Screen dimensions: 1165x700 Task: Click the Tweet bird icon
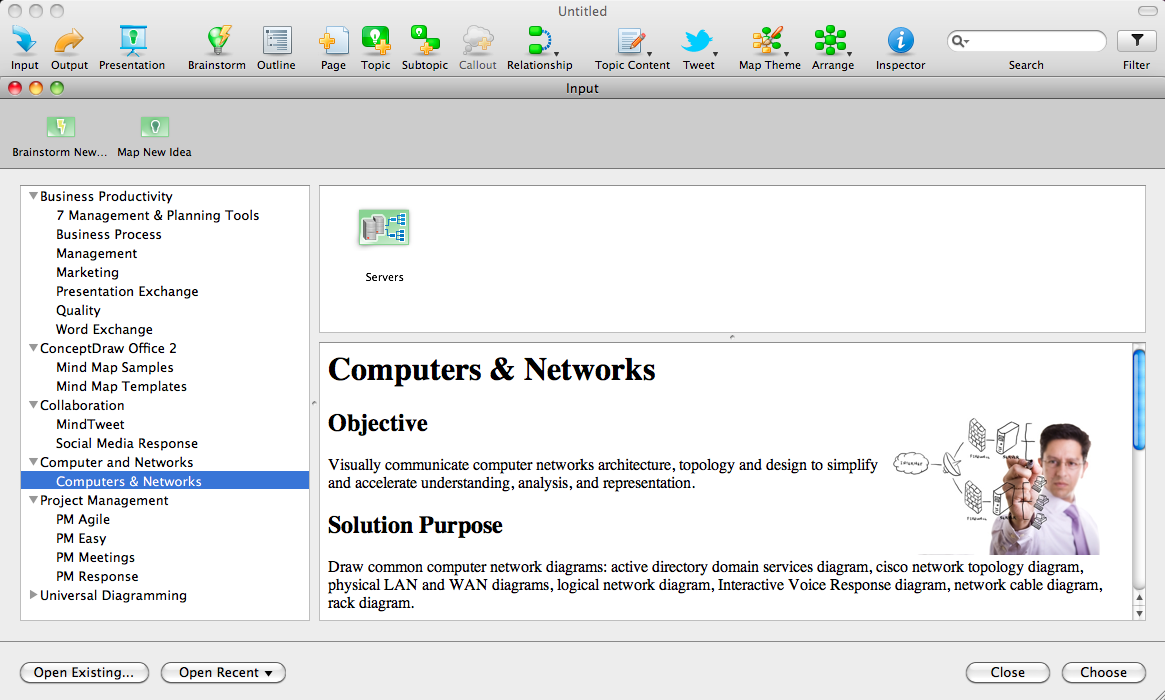pos(698,41)
